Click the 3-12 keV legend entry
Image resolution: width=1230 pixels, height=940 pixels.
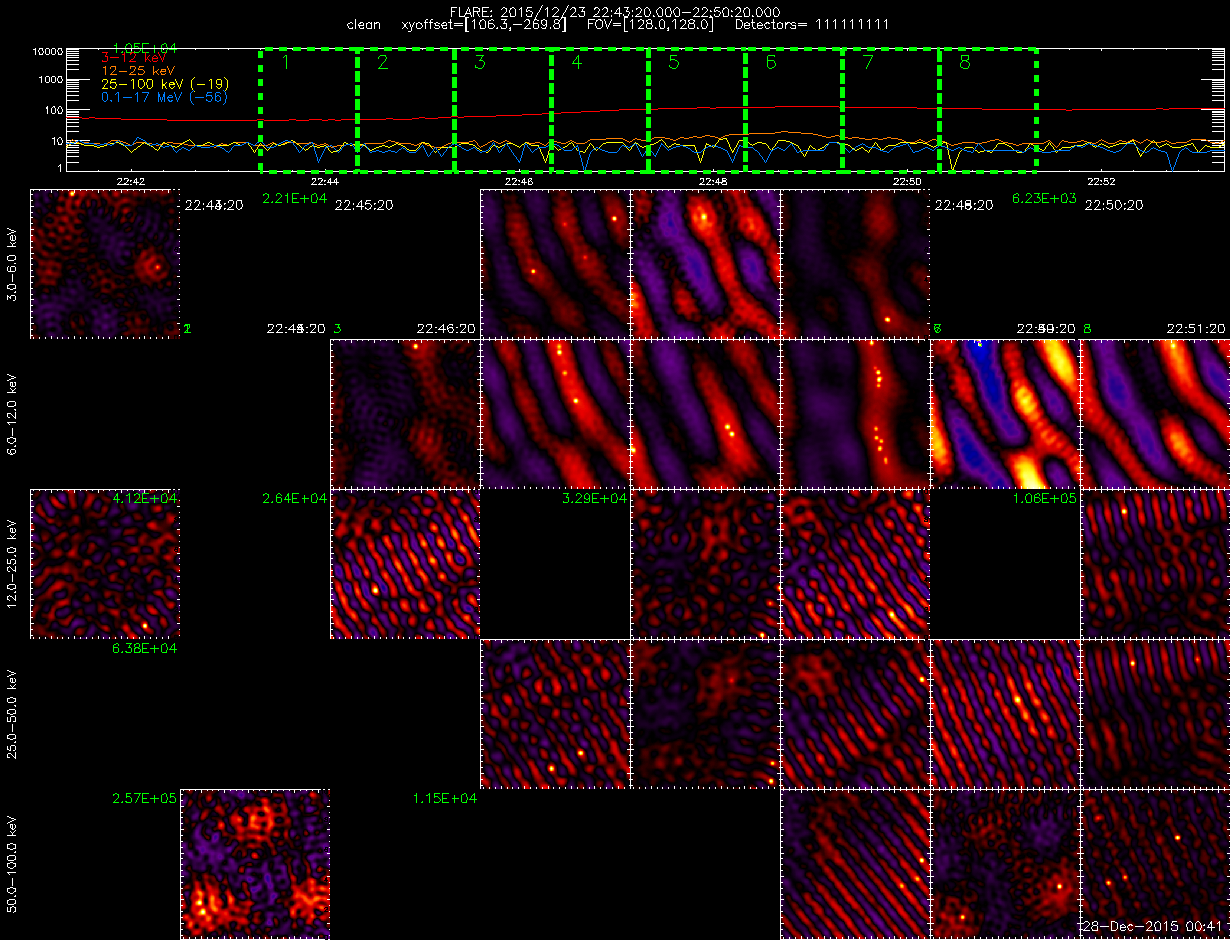134,60
